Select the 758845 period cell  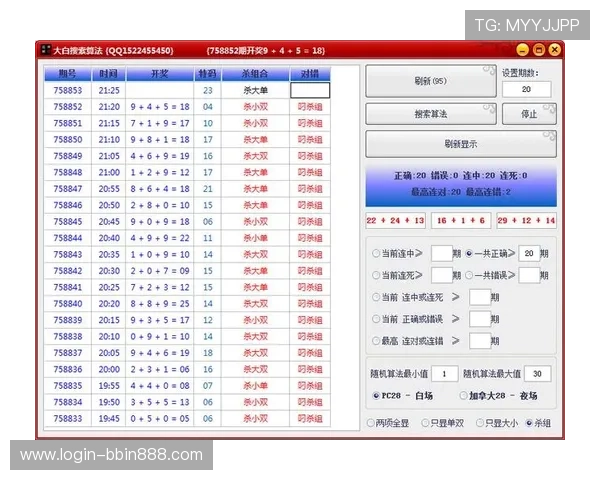click(x=68, y=222)
